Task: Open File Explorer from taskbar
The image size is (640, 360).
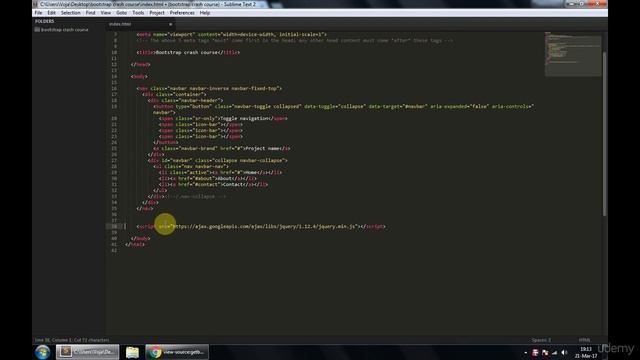Action: (132, 352)
